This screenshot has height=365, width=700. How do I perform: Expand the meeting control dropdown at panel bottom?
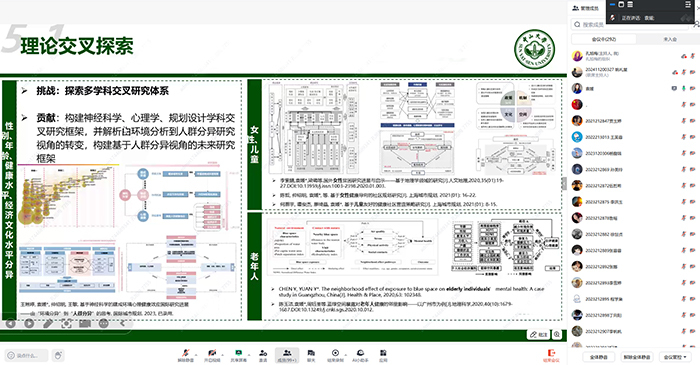pos(675,357)
